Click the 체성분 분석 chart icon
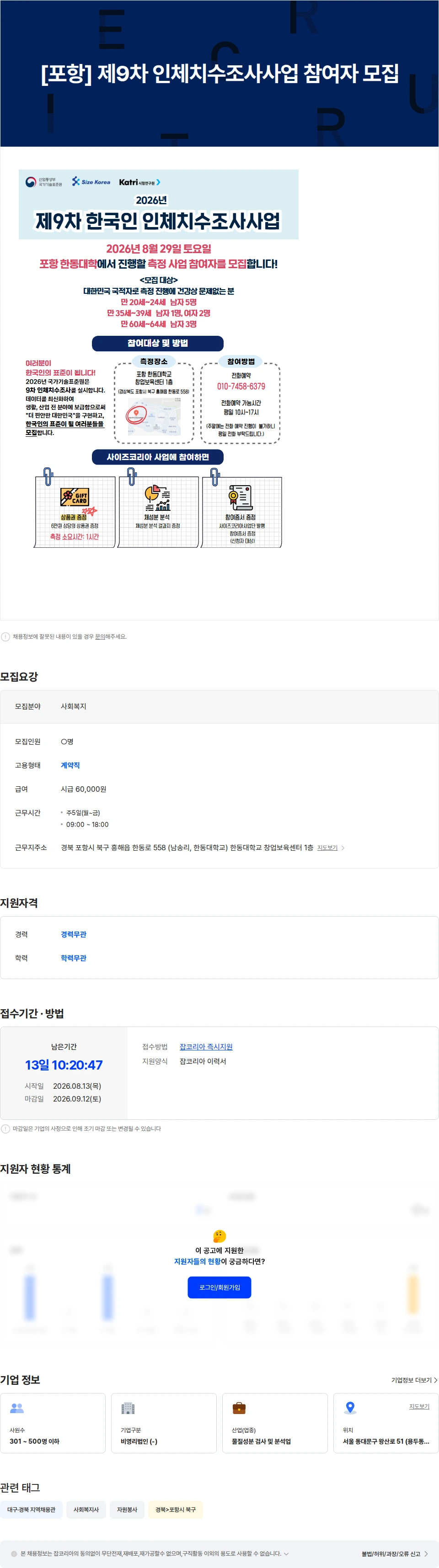 pos(157,497)
